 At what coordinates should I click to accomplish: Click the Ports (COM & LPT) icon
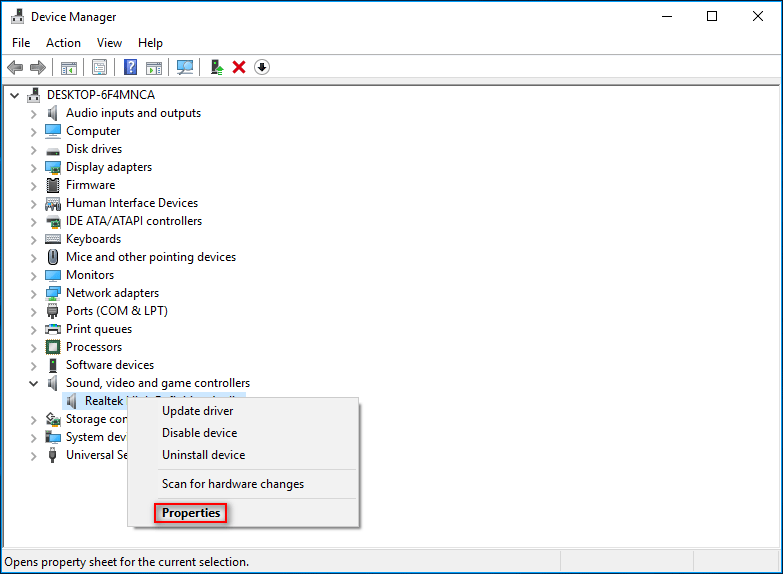52,311
